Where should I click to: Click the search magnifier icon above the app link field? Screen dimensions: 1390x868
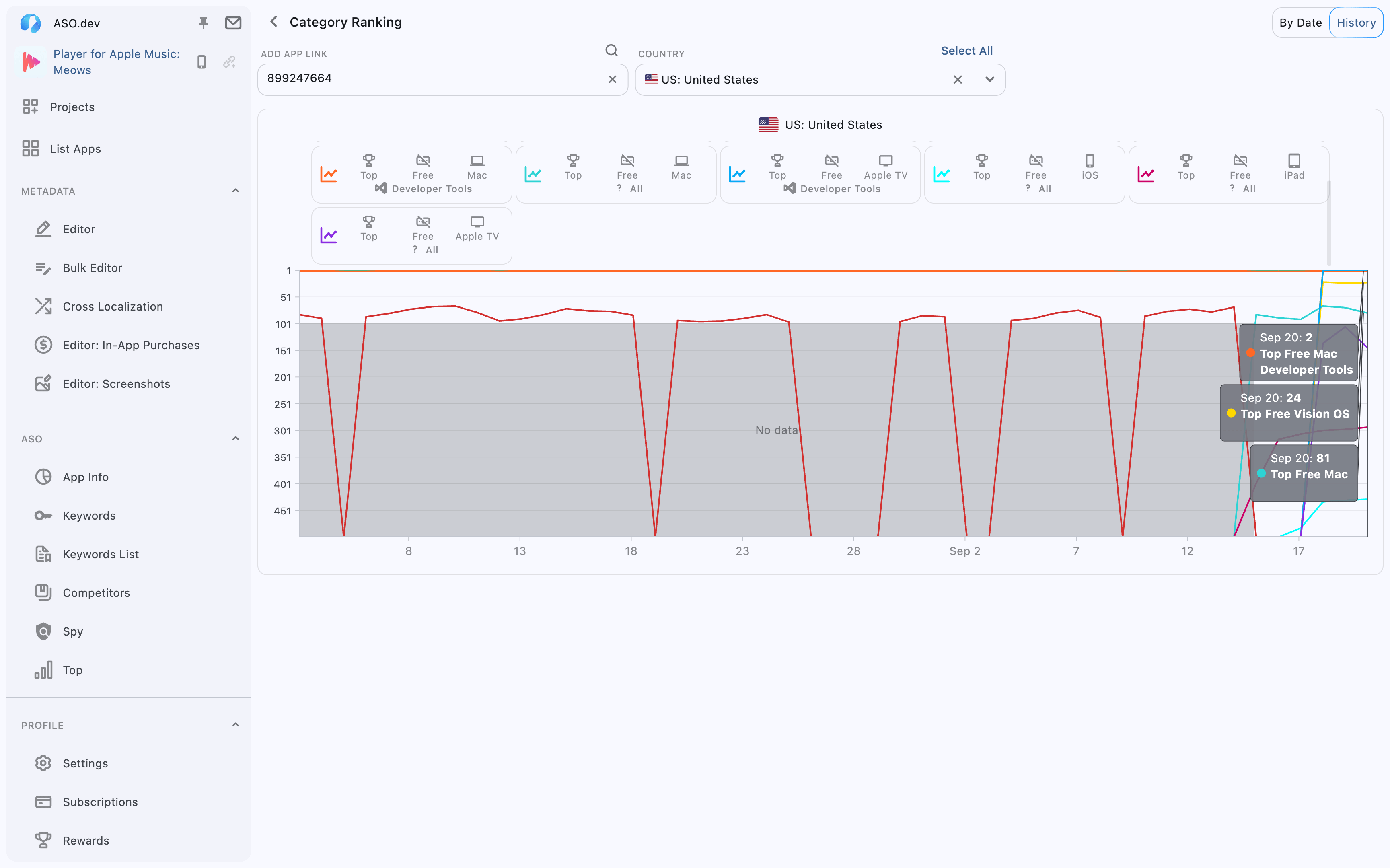click(x=612, y=51)
